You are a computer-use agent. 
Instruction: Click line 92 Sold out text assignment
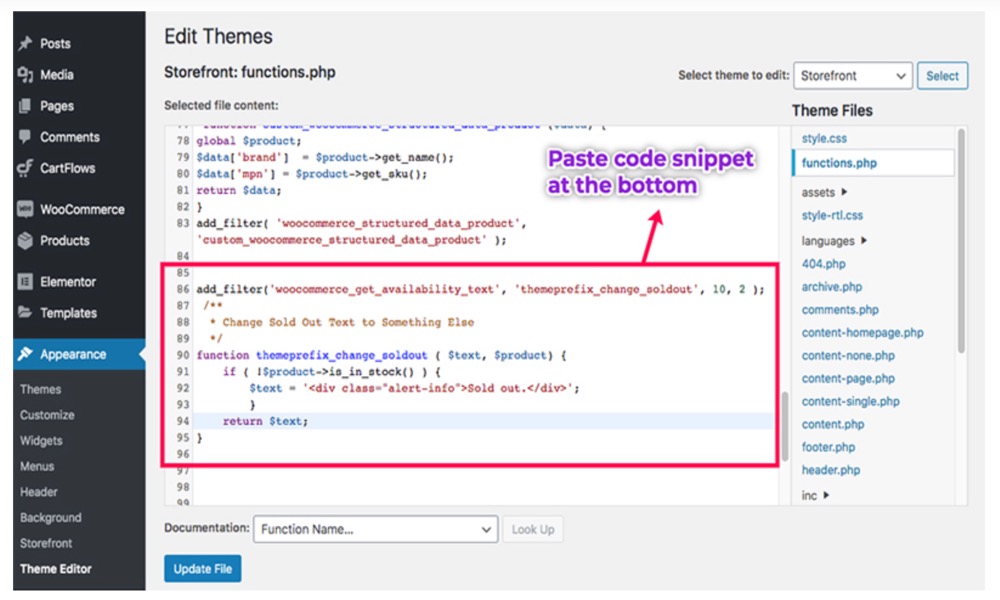[x=414, y=388]
